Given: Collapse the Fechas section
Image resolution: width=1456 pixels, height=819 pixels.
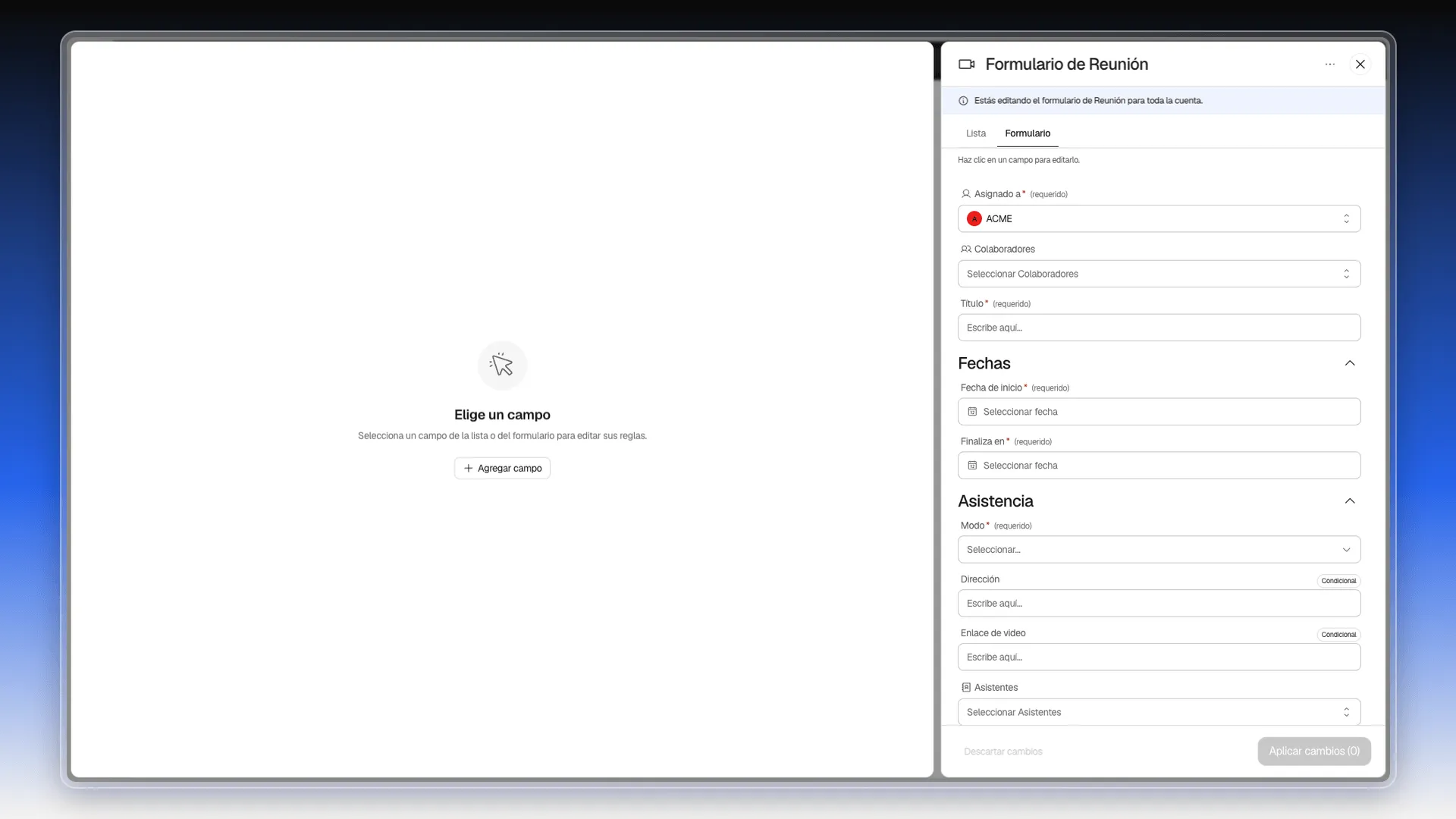Looking at the screenshot, I should (x=1349, y=363).
